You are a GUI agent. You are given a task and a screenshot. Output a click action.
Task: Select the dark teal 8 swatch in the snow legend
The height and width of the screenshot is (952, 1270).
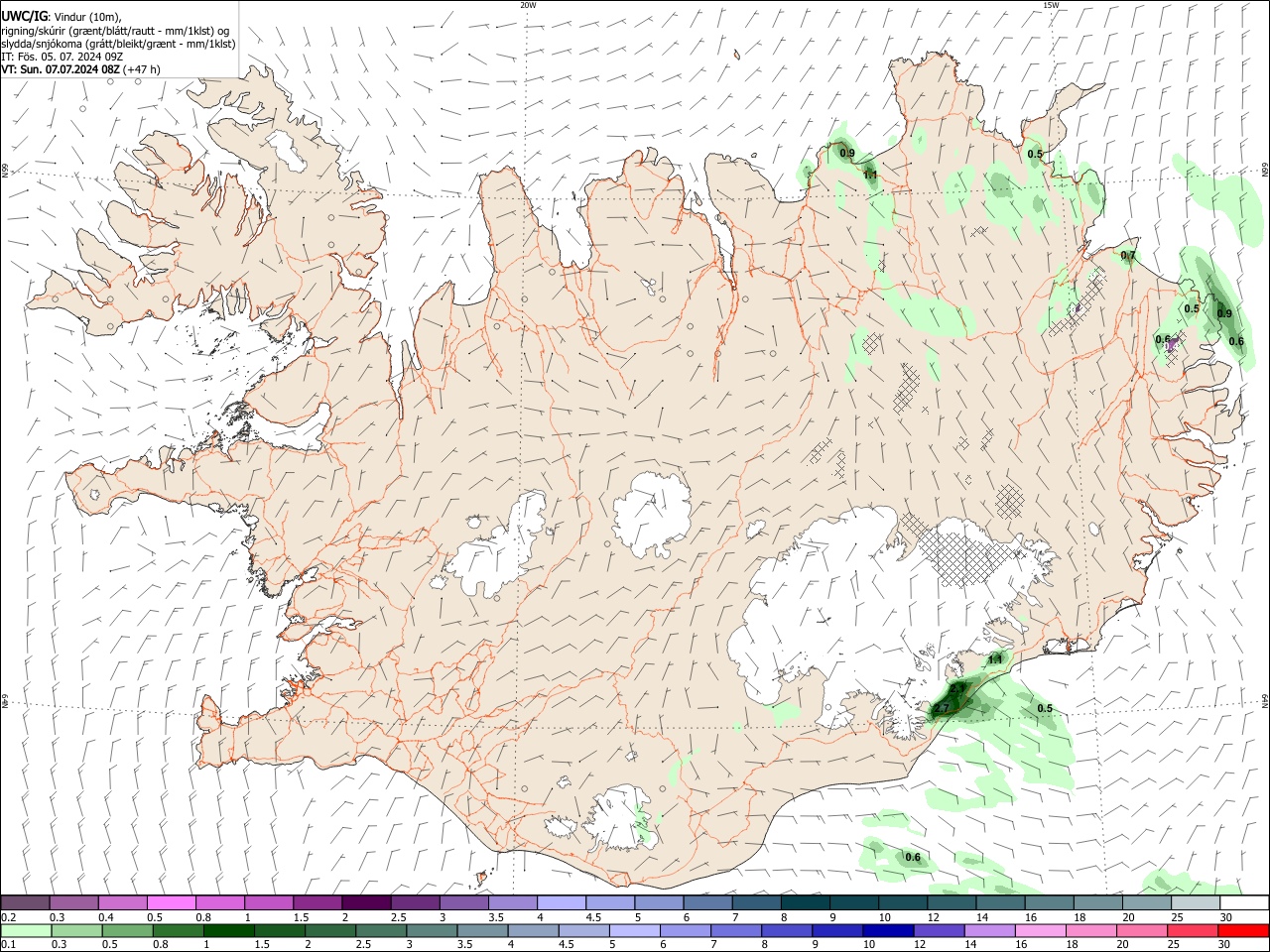805,902
